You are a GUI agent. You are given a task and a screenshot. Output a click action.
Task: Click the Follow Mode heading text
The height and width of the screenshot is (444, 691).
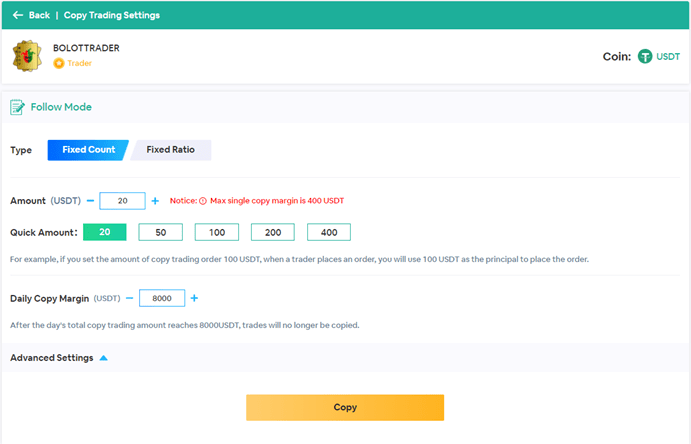pos(61,107)
